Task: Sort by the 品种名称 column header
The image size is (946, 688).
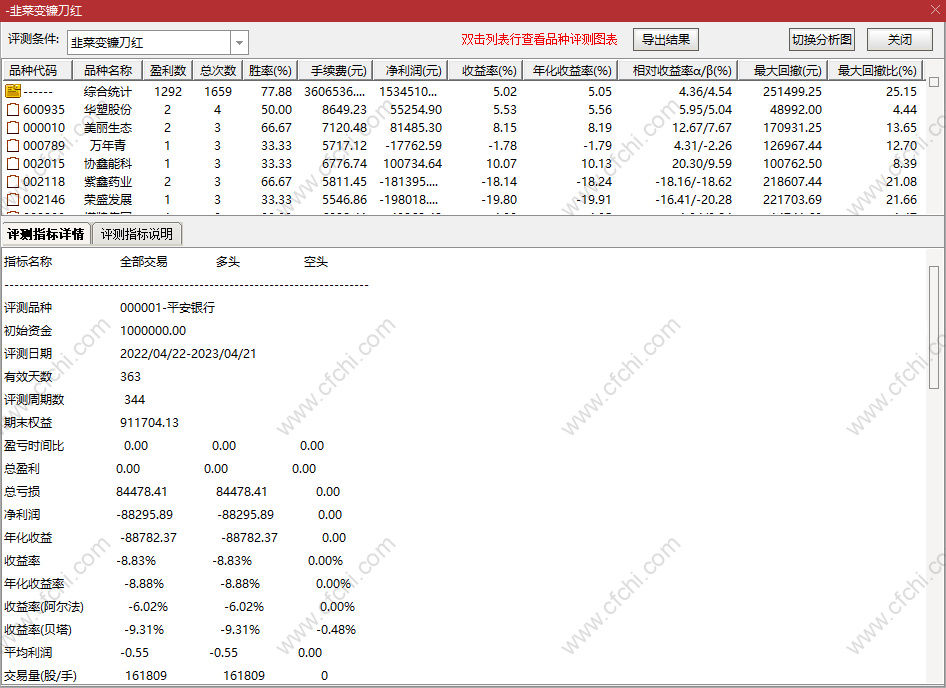Action: 107,71
